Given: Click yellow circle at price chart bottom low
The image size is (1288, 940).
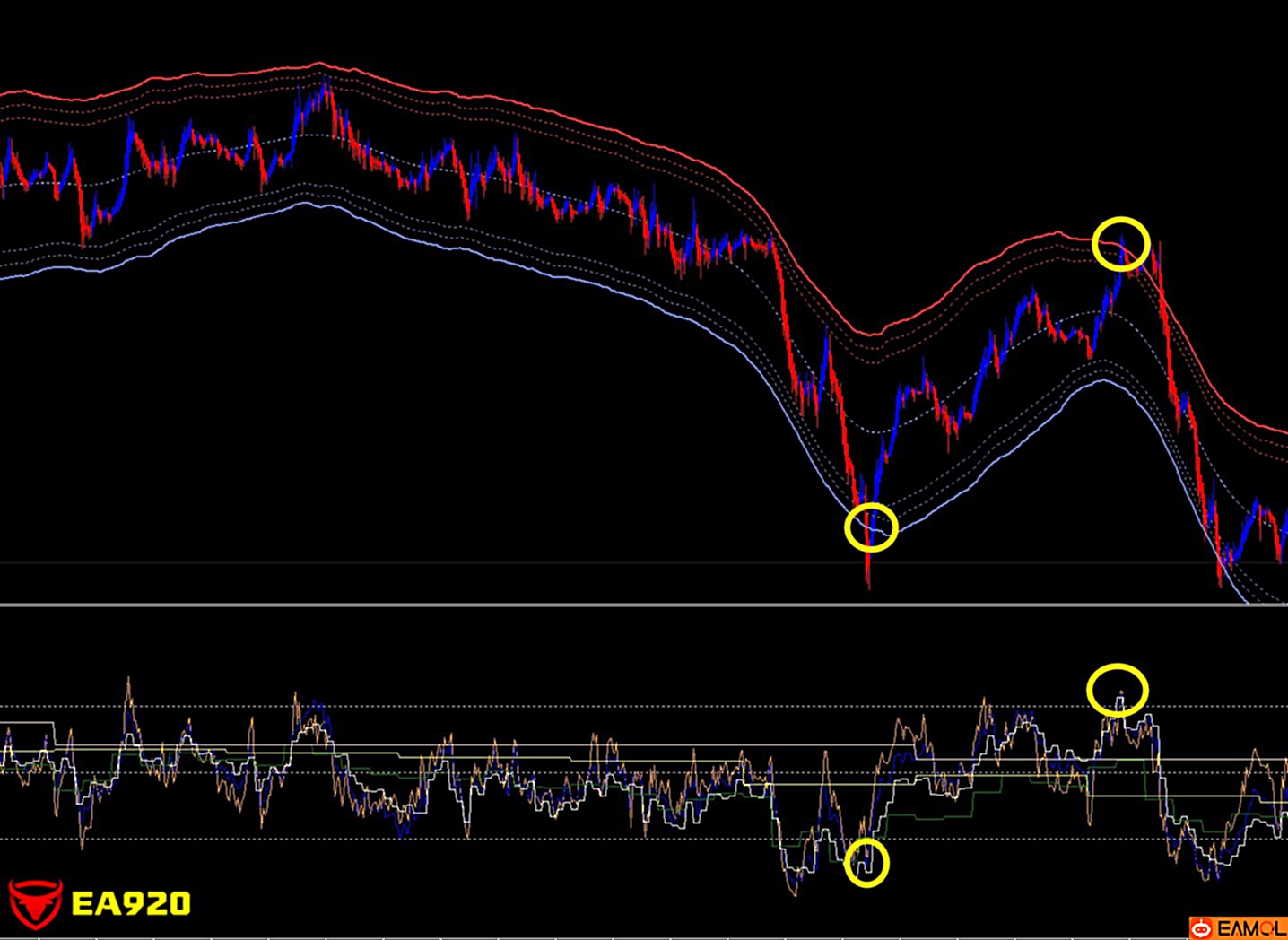Looking at the screenshot, I should coord(871,527).
